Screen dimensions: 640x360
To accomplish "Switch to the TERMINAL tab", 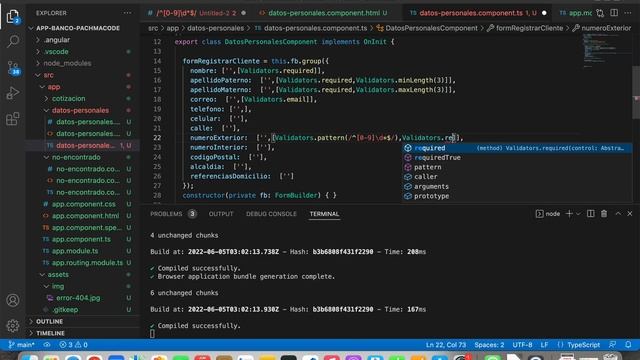I will [324, 214].
